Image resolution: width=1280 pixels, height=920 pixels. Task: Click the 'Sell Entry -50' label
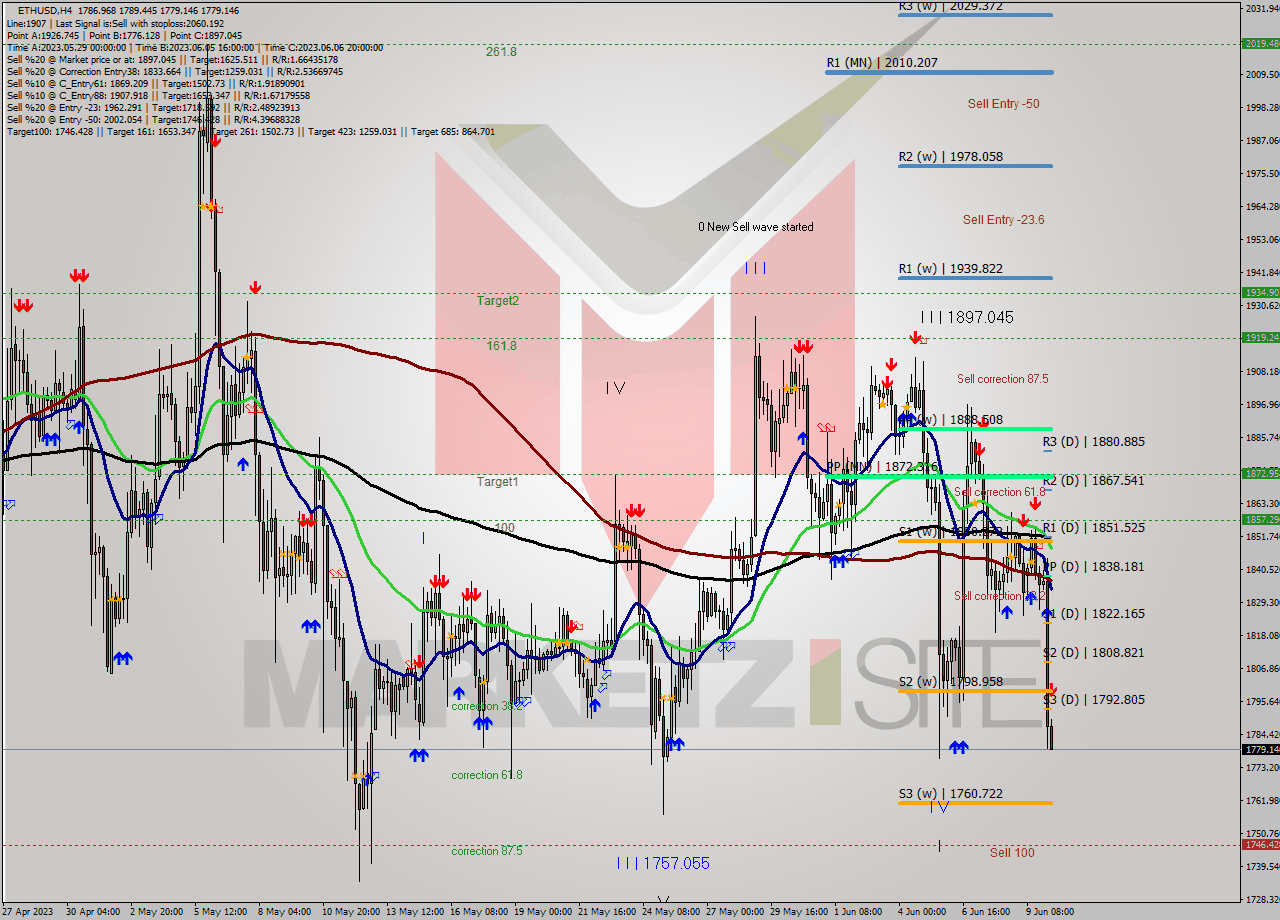tap(1003, 104)
